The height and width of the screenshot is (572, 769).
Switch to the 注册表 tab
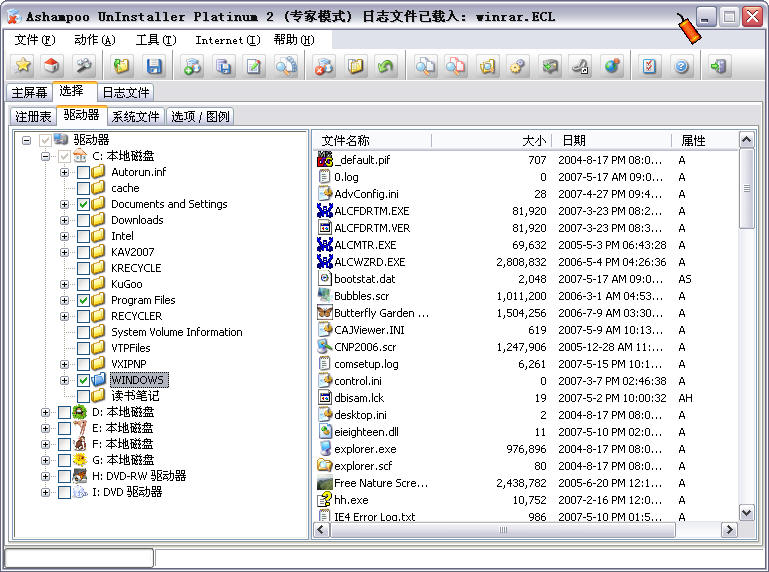(x=33, y=116)
